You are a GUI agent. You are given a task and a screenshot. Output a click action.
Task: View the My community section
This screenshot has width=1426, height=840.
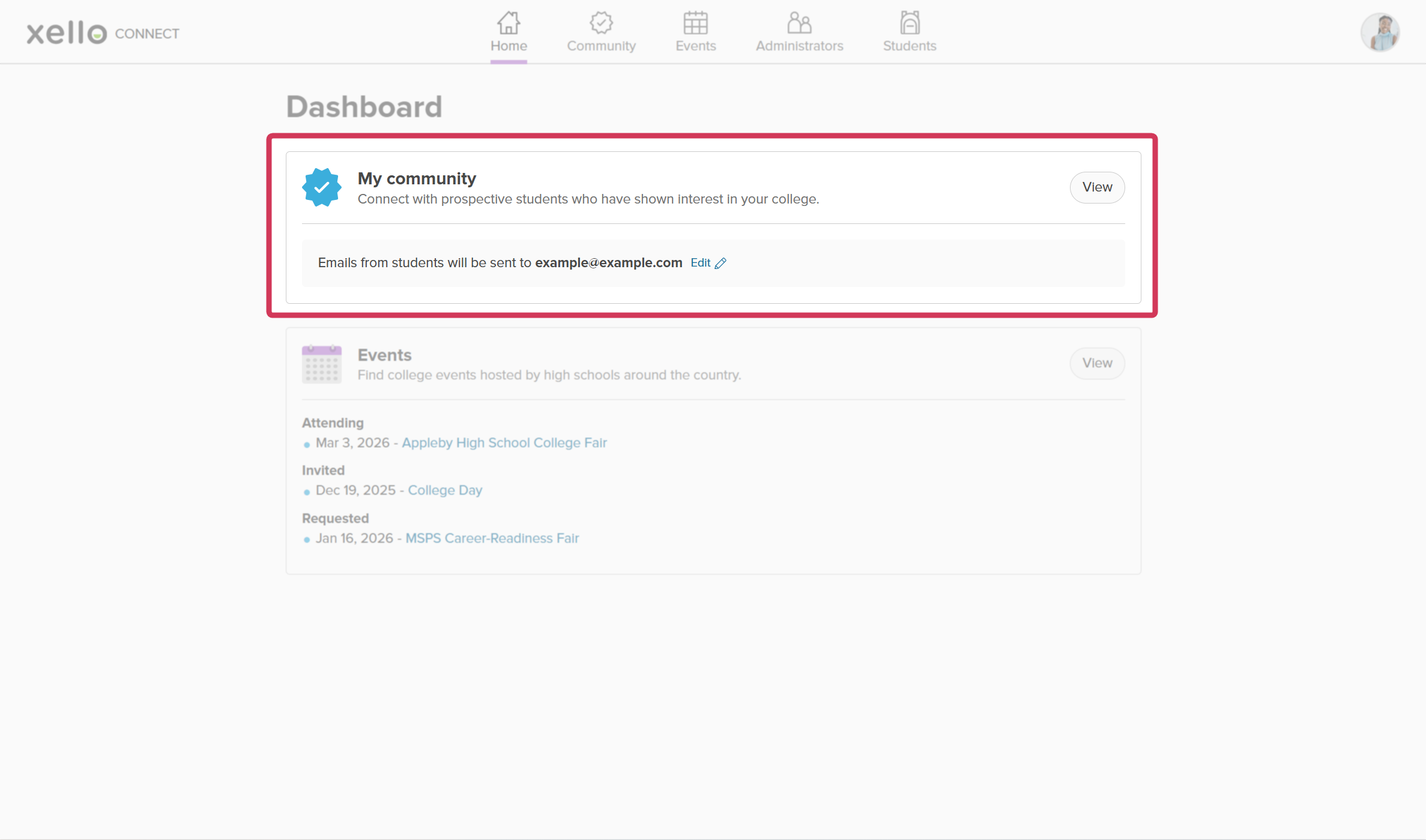pyautogui.click(x=1097, y=187)
